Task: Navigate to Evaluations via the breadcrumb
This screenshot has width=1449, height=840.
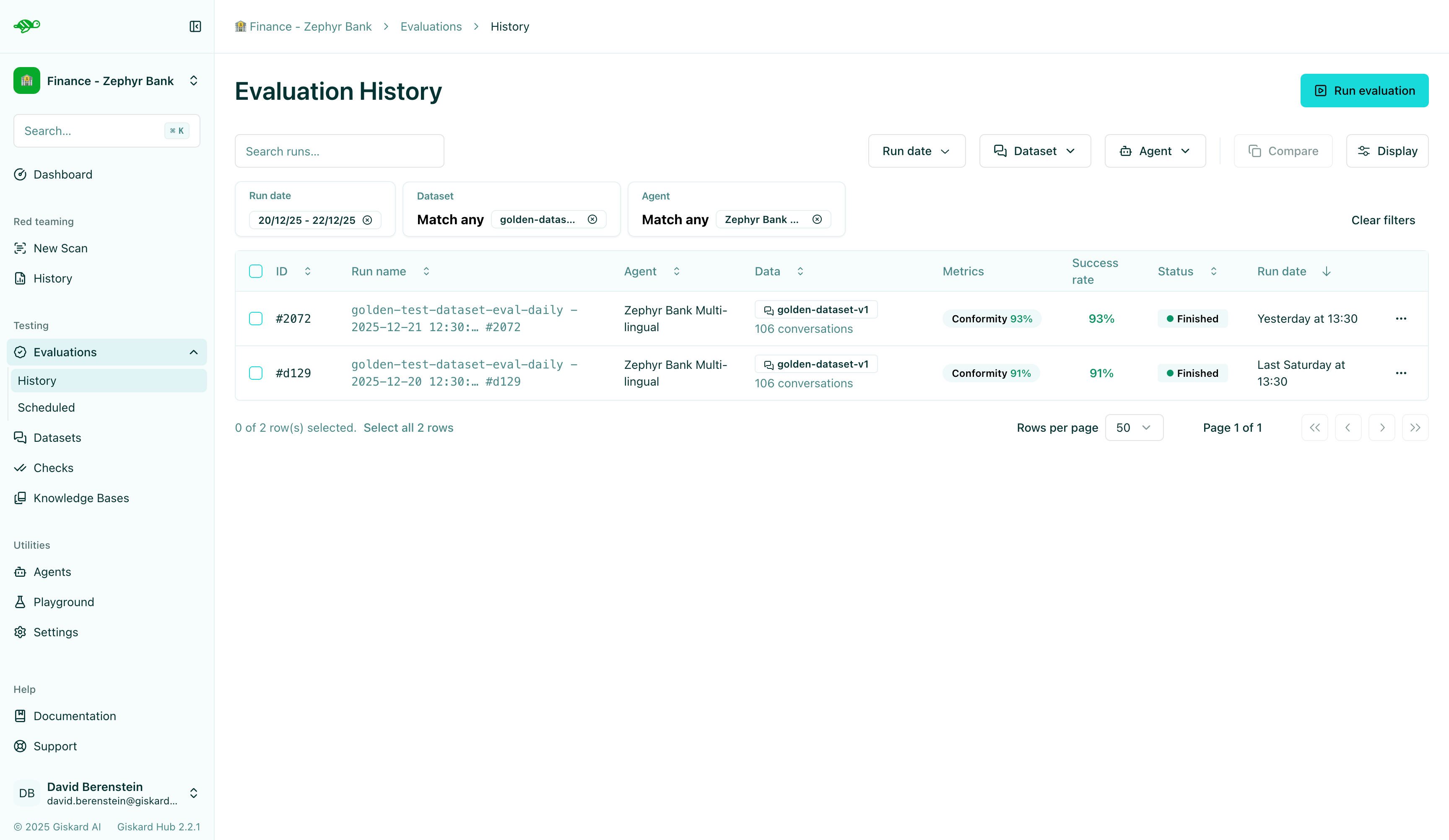Action: pyautogui.click(x=431, y=26)
